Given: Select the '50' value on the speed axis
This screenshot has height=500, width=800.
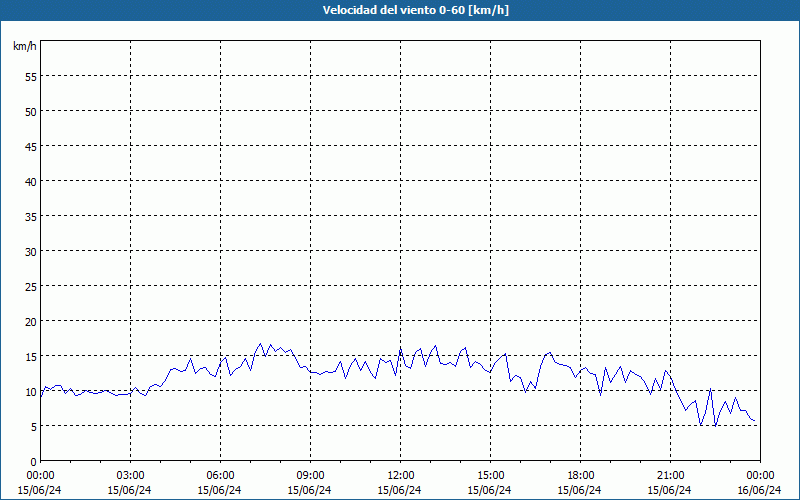Looking at the screenshot, I should tap(31, 112).
